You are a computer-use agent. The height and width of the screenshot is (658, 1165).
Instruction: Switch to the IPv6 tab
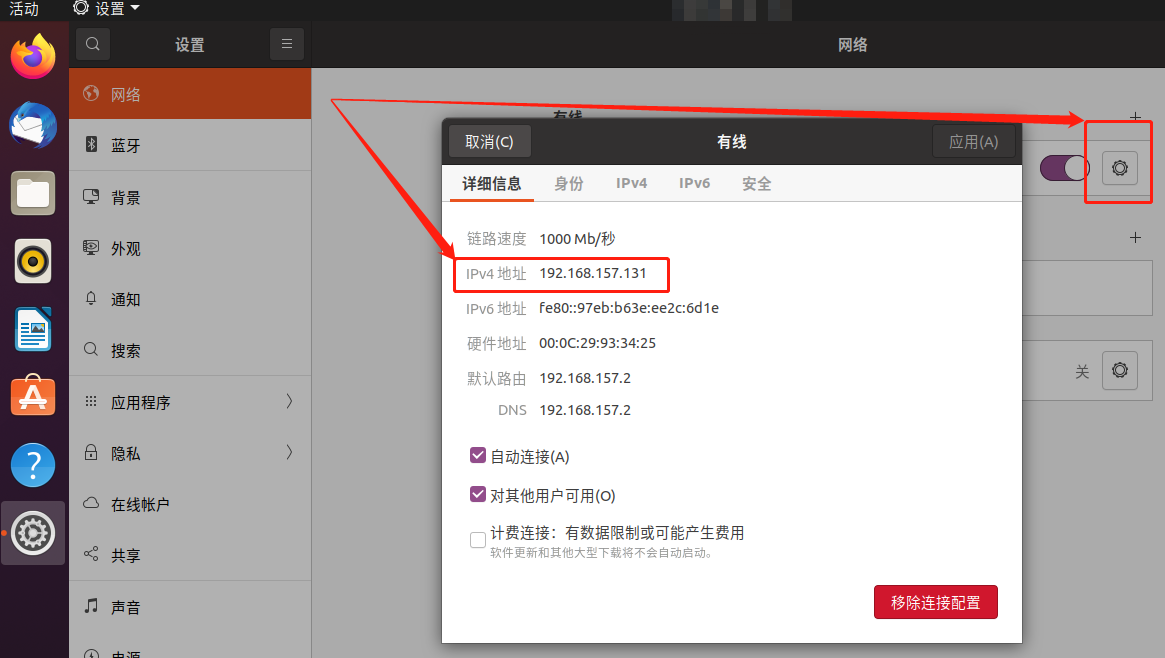tap(695, 183)
